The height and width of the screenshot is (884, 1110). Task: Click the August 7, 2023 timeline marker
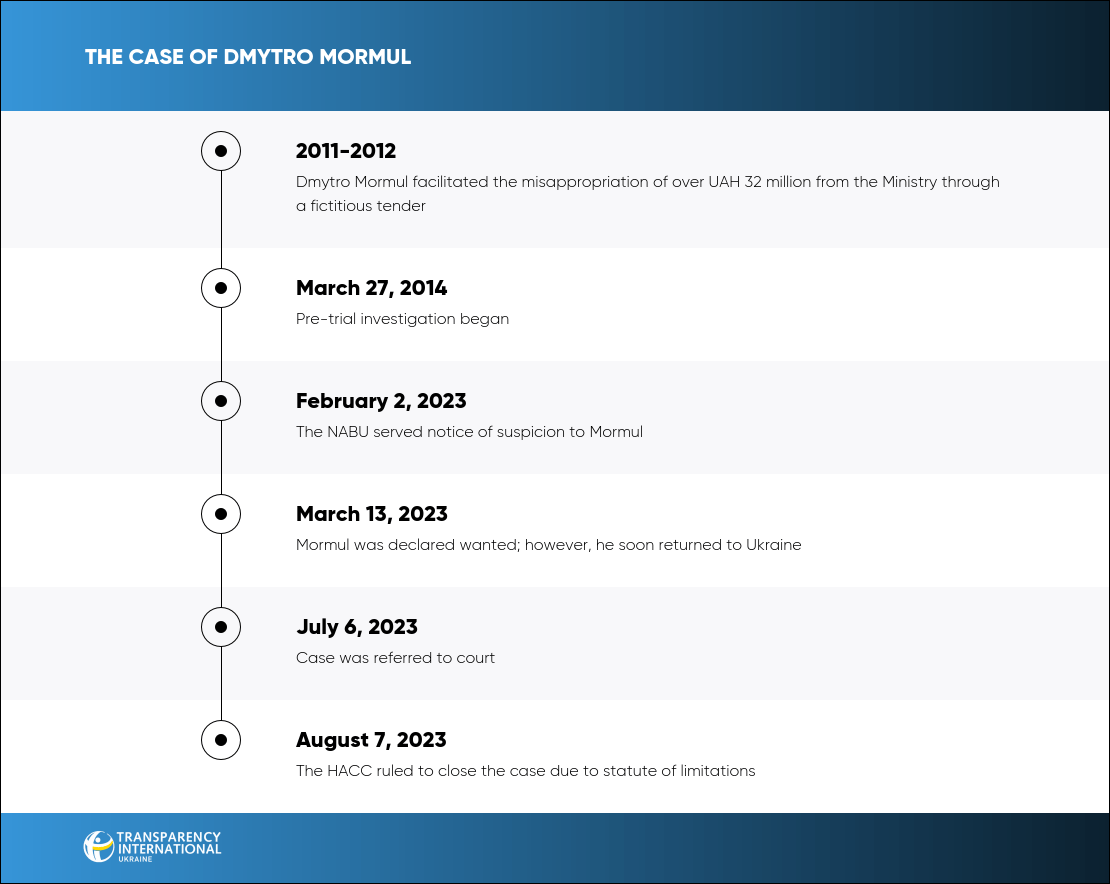point(221,740)
